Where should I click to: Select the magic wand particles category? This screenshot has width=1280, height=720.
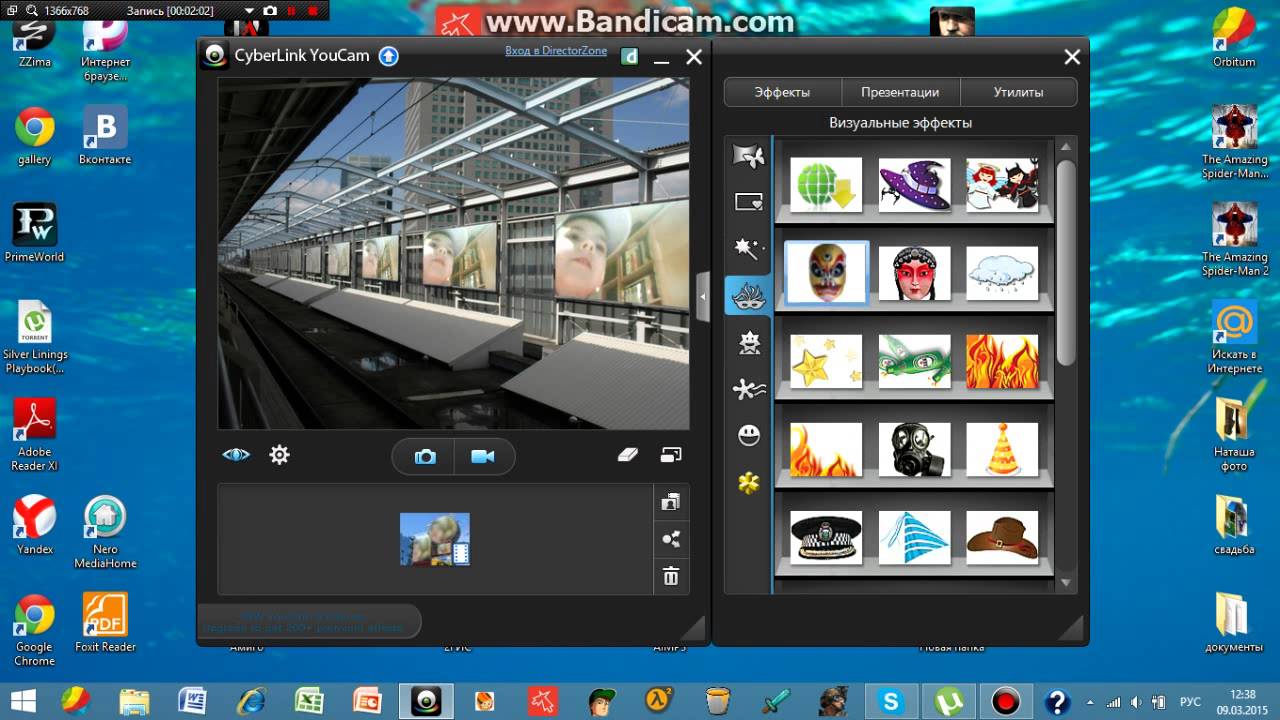point(749,249)
